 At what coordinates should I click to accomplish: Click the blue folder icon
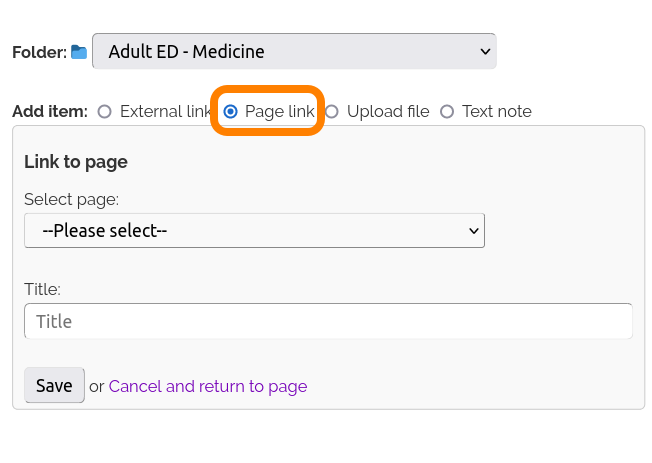coord(79,52)
